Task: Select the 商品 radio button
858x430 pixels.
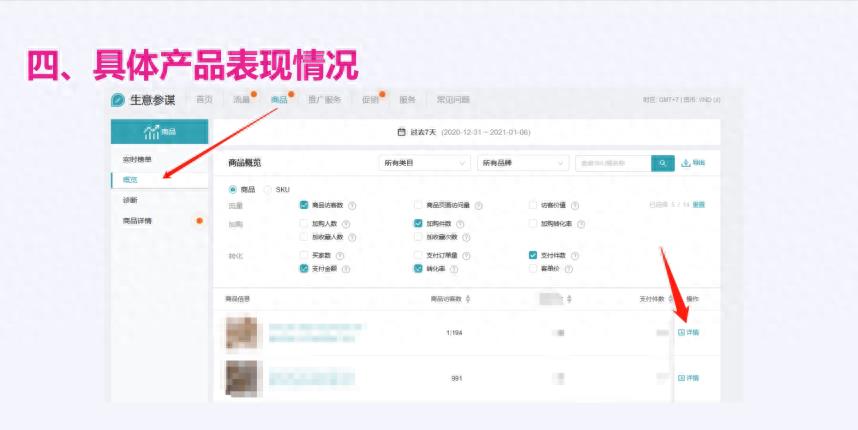Action: [x=233, y=189]
